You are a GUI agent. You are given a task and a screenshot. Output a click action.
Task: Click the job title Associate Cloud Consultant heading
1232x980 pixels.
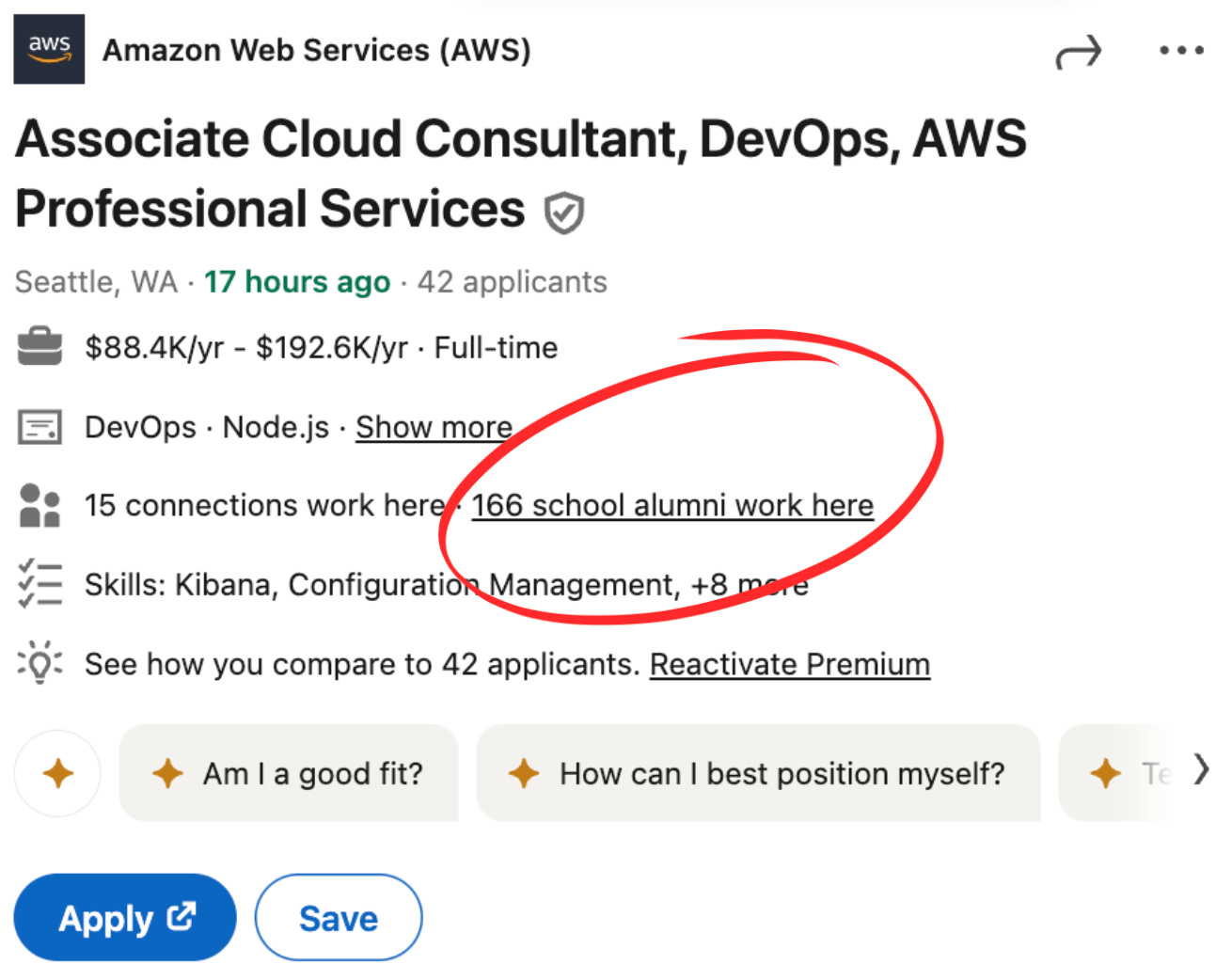click(522, 174)
